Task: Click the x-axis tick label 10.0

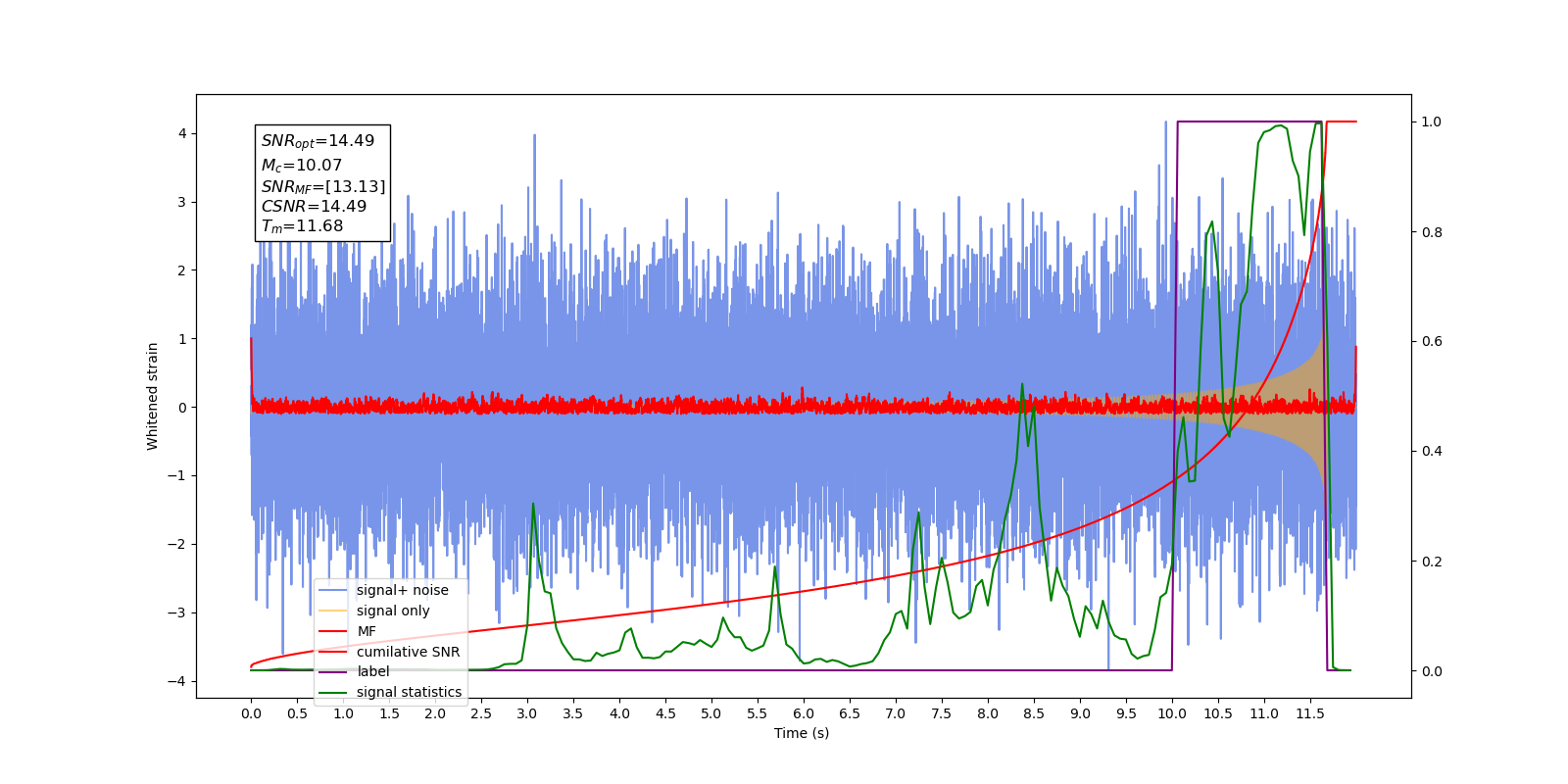Action: click(x=1172, y=713)
